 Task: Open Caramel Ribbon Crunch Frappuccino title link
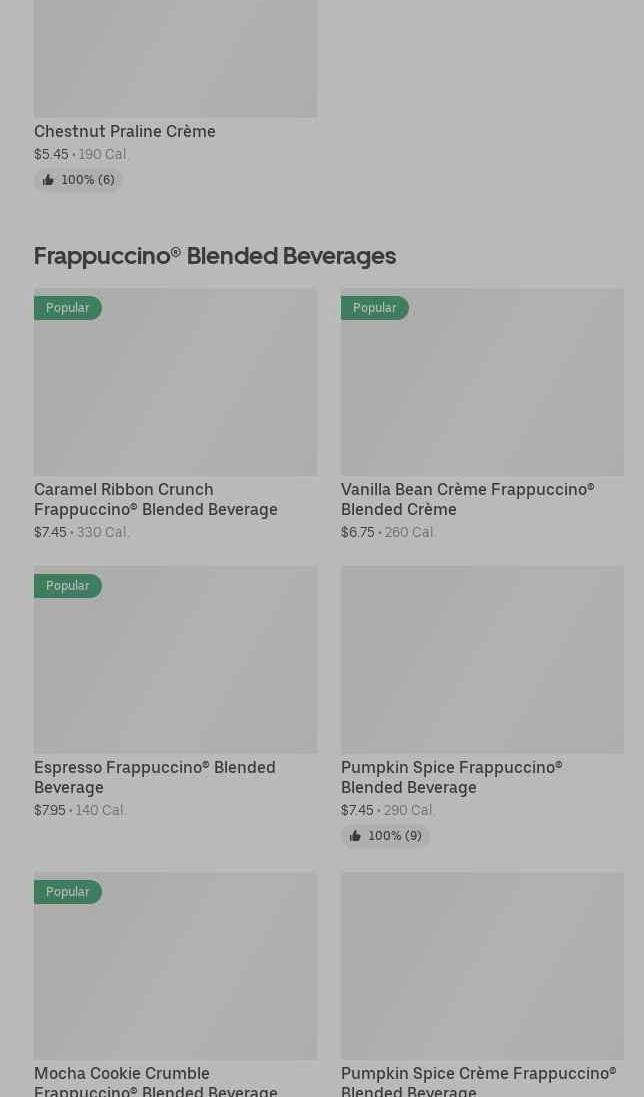pyautogui.click(x=156, y=499)
